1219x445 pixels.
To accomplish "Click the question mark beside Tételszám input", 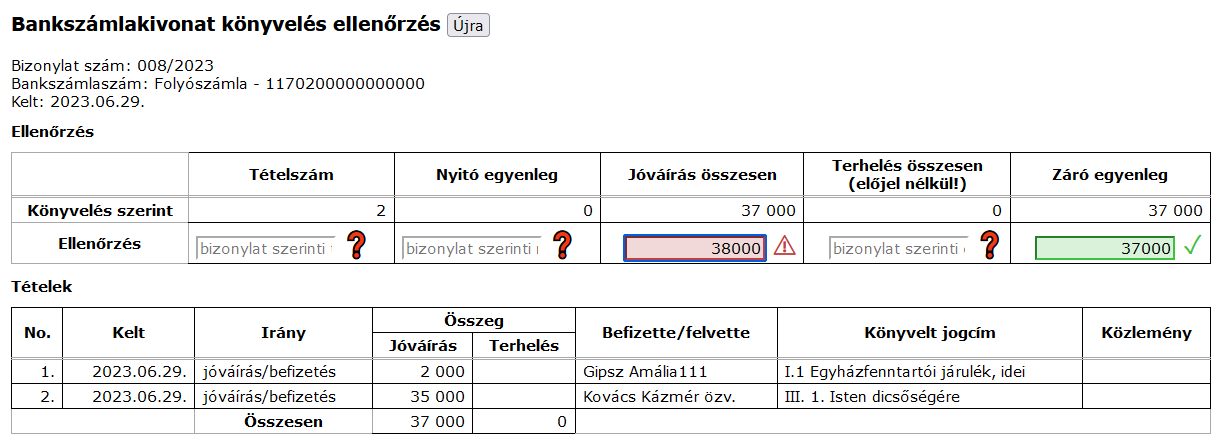I will click(x=357, y=245).
